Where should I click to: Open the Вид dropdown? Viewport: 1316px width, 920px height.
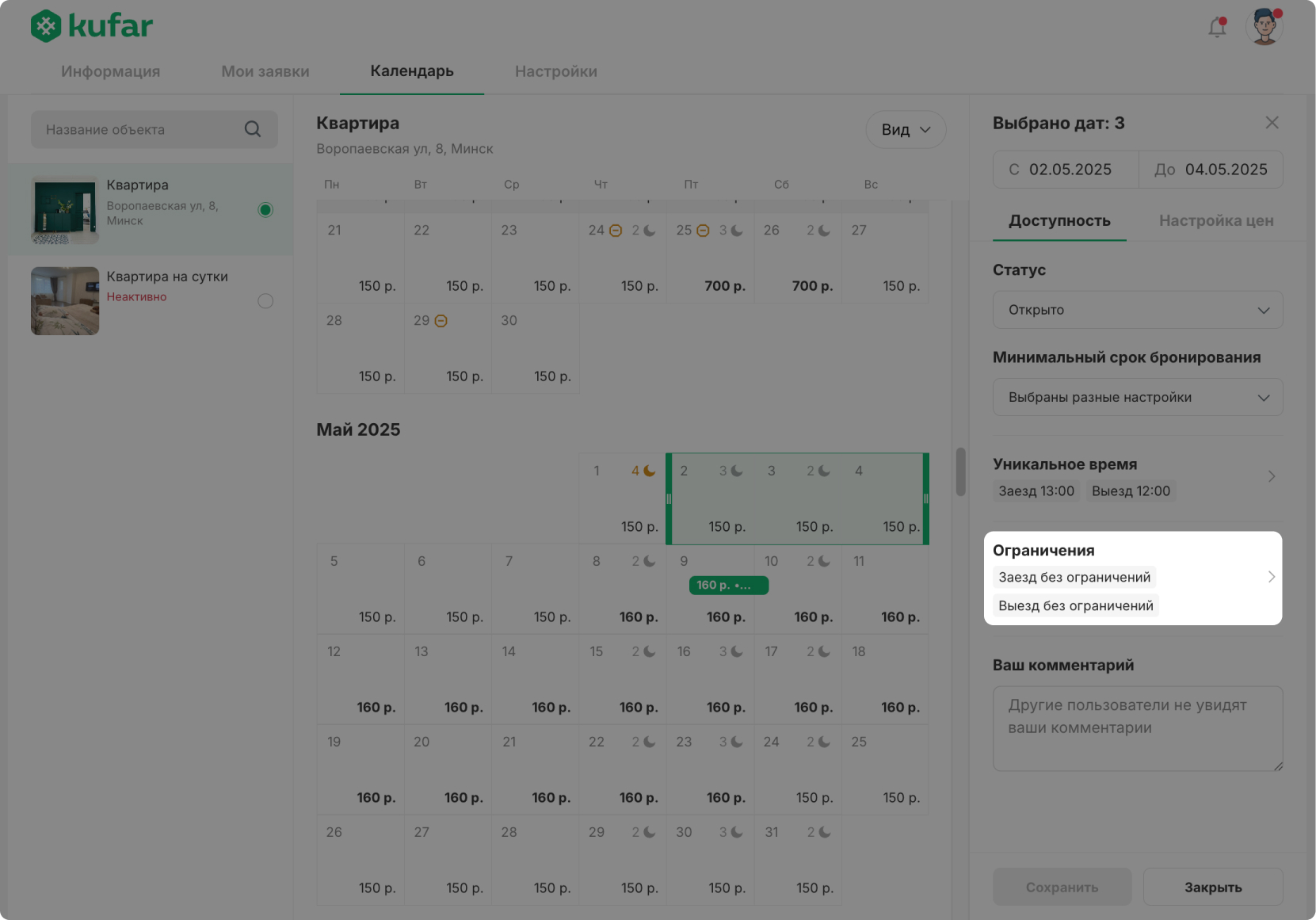click(x=906, y=130)
